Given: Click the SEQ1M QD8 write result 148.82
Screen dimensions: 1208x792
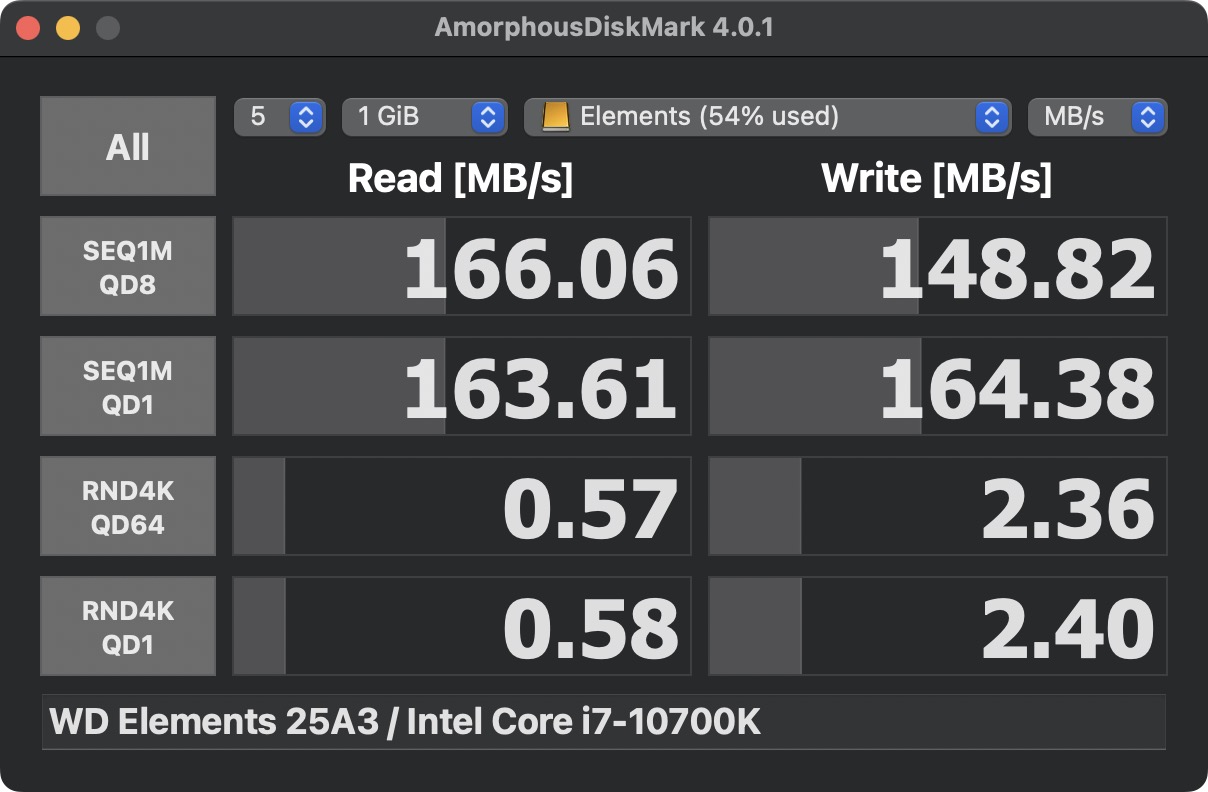Looking at the screenshot, I should point(938,266).
